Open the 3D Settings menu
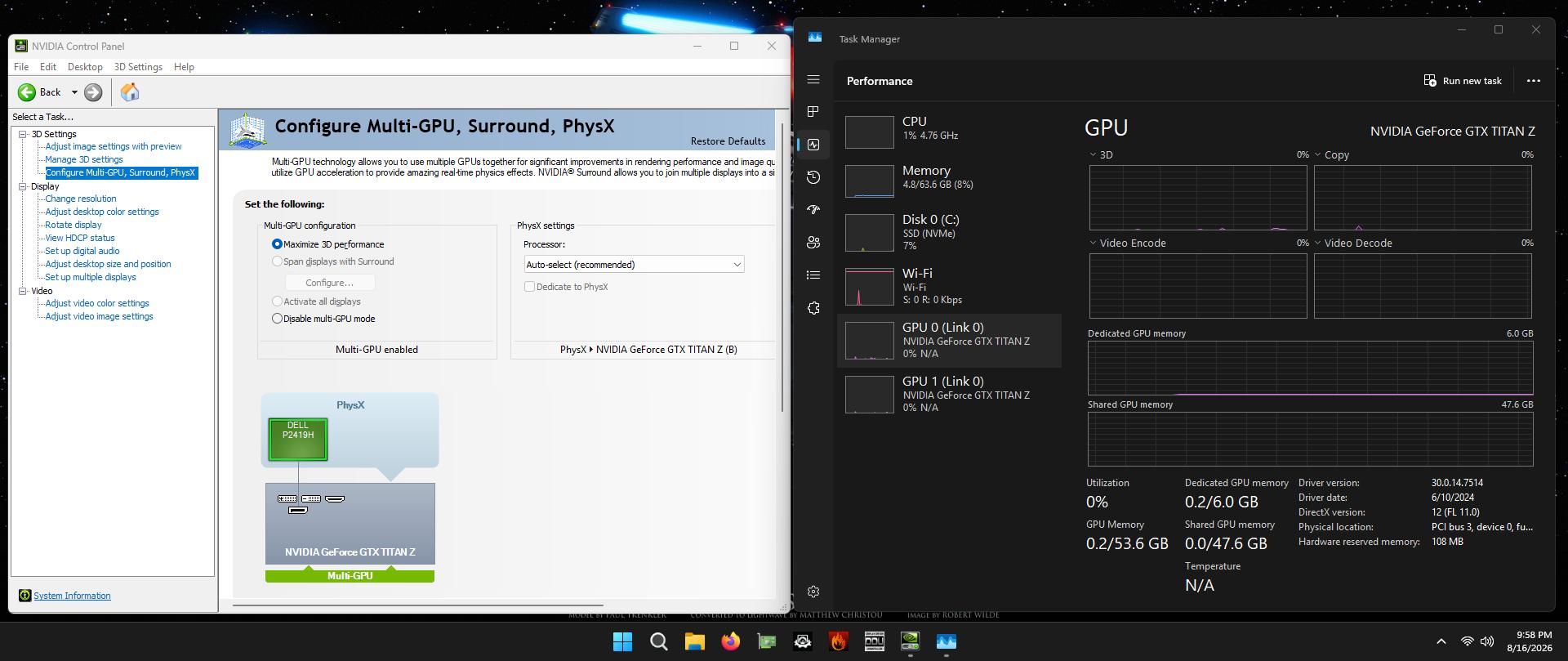This screenshot has width=1568, height=661. click(138, 67)
